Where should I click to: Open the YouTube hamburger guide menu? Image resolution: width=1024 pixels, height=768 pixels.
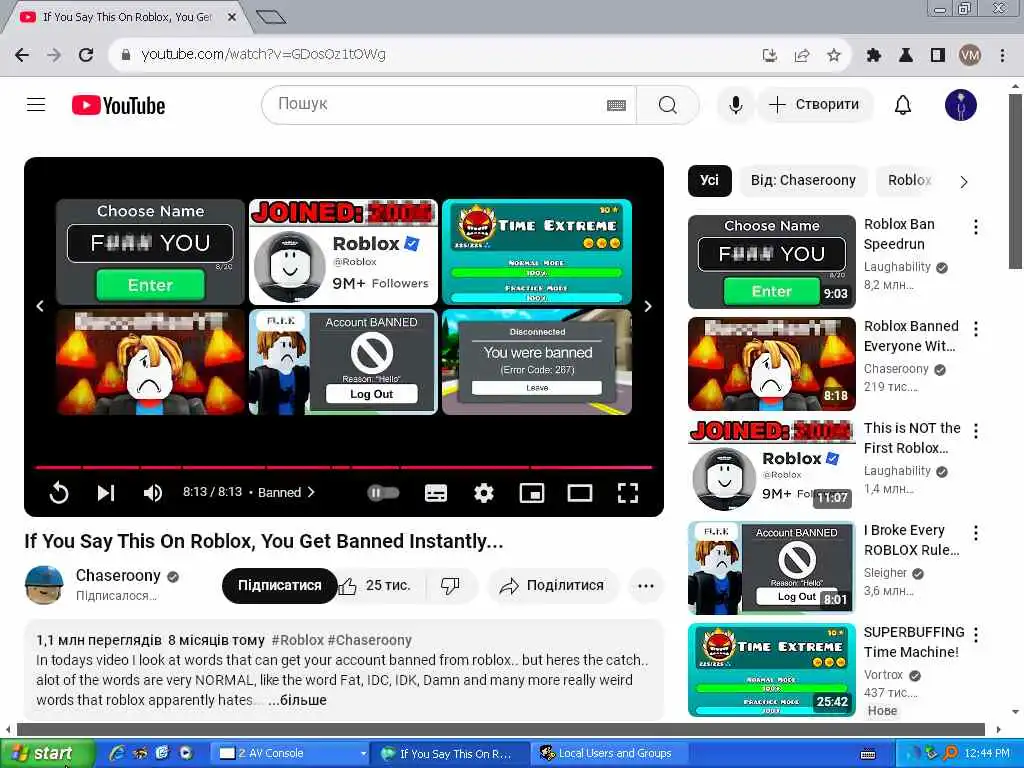(x=36, y=104)
